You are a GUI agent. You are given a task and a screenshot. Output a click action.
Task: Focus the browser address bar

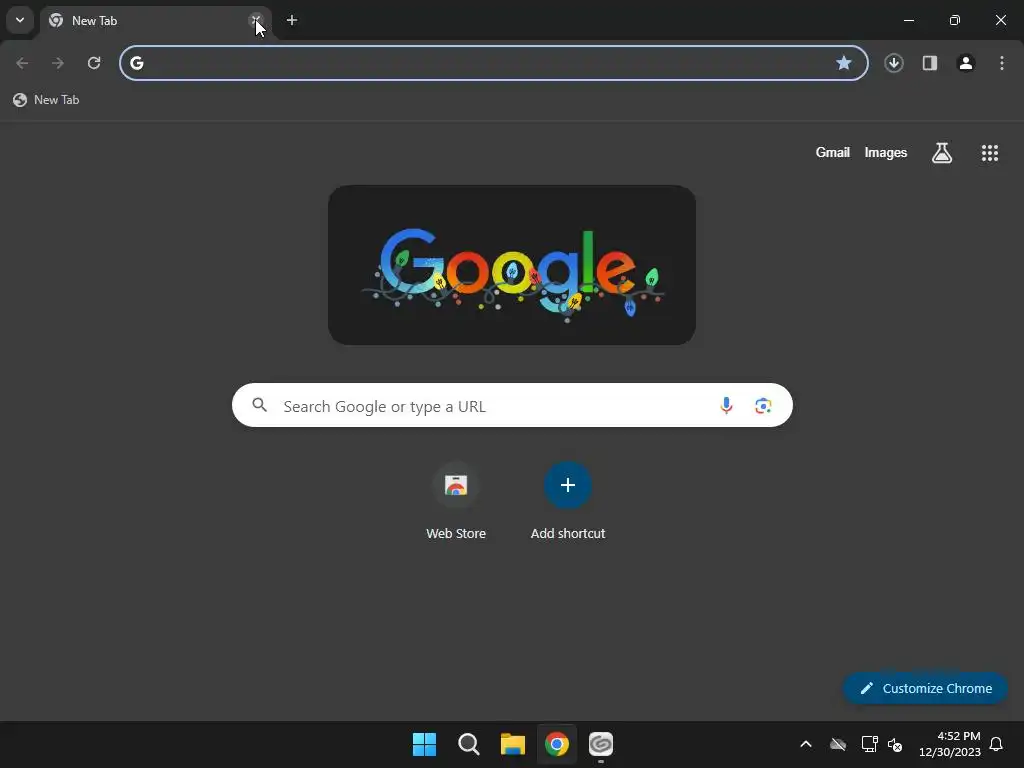(x=494, y=63)
